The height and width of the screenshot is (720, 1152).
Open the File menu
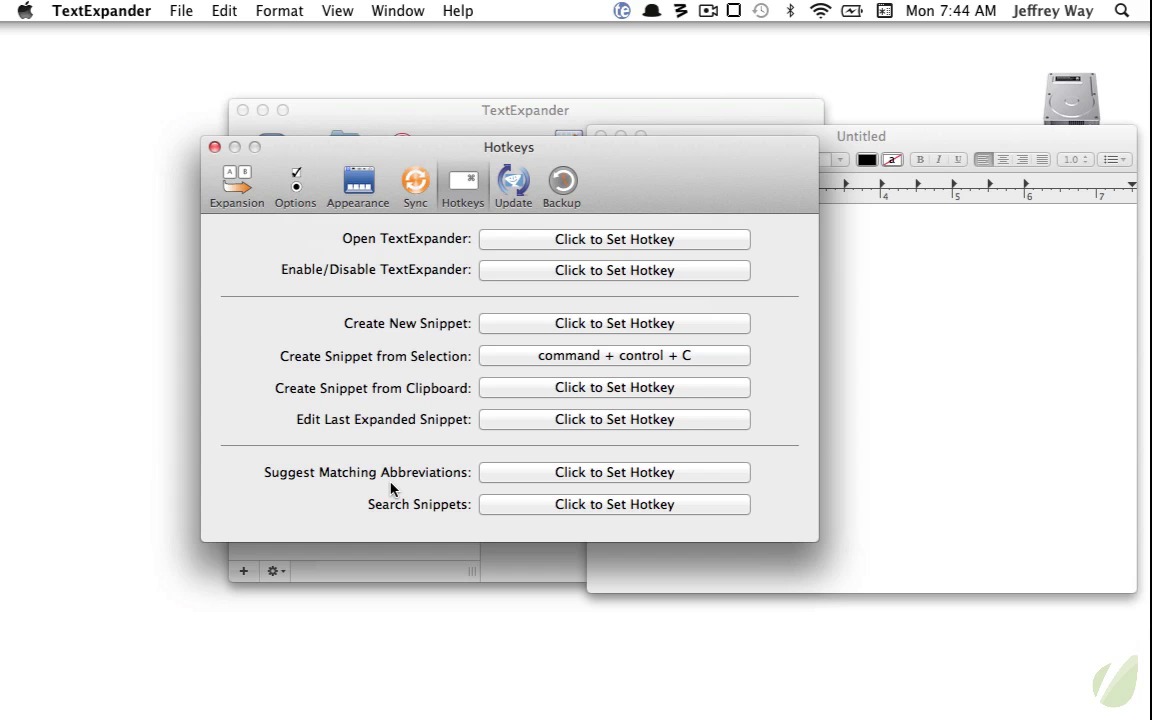click(x=181, y=11)
